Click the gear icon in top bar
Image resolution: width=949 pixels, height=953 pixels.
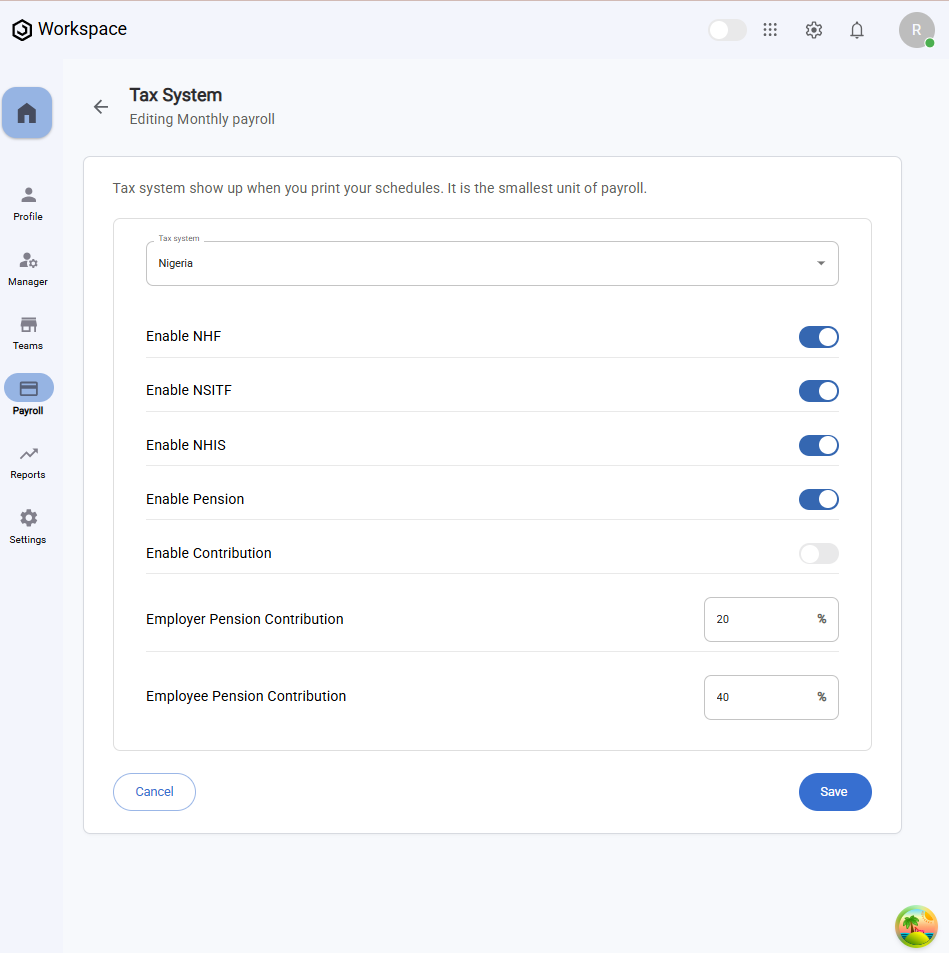(814, 30)
